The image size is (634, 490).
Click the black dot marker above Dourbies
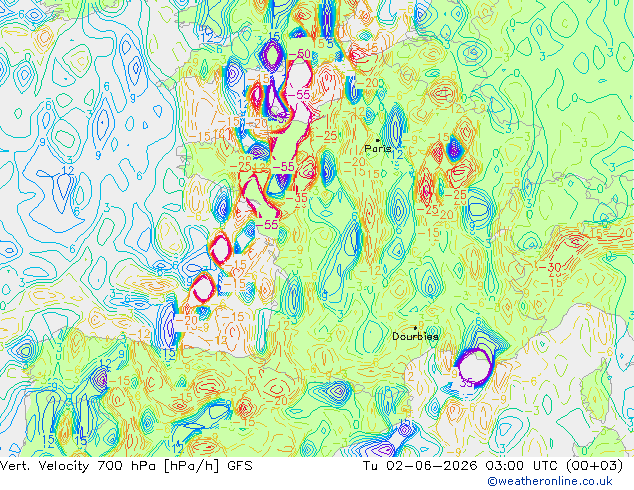[x=415, y=328]
